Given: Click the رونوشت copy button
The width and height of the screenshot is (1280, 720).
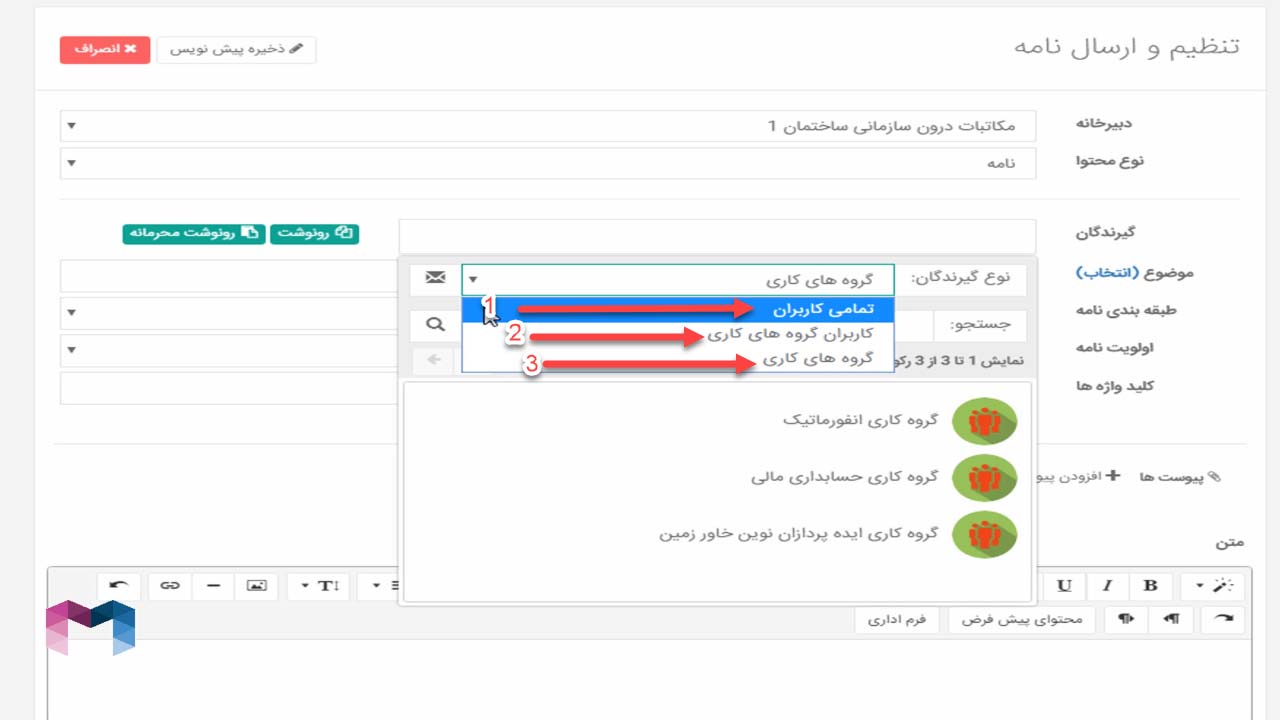Looking at the screenshot, I should click(315, 233).
